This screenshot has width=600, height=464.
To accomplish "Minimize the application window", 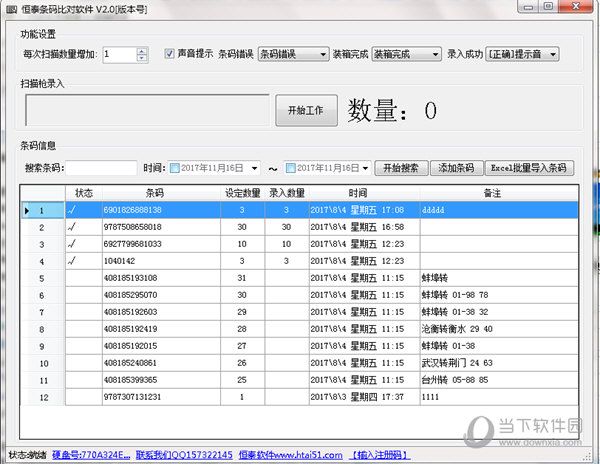I will tap(528, 7).
